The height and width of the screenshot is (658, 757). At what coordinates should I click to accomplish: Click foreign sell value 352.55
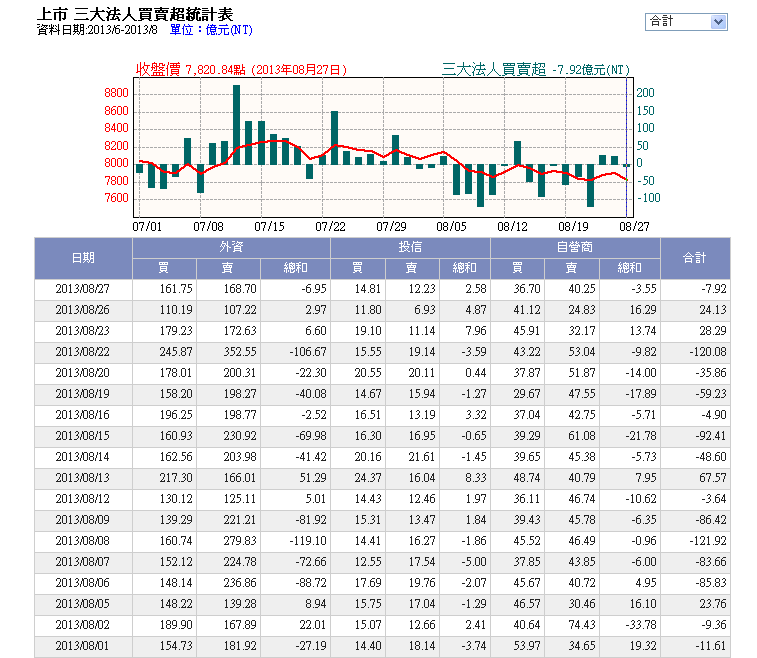coord(240,352)
